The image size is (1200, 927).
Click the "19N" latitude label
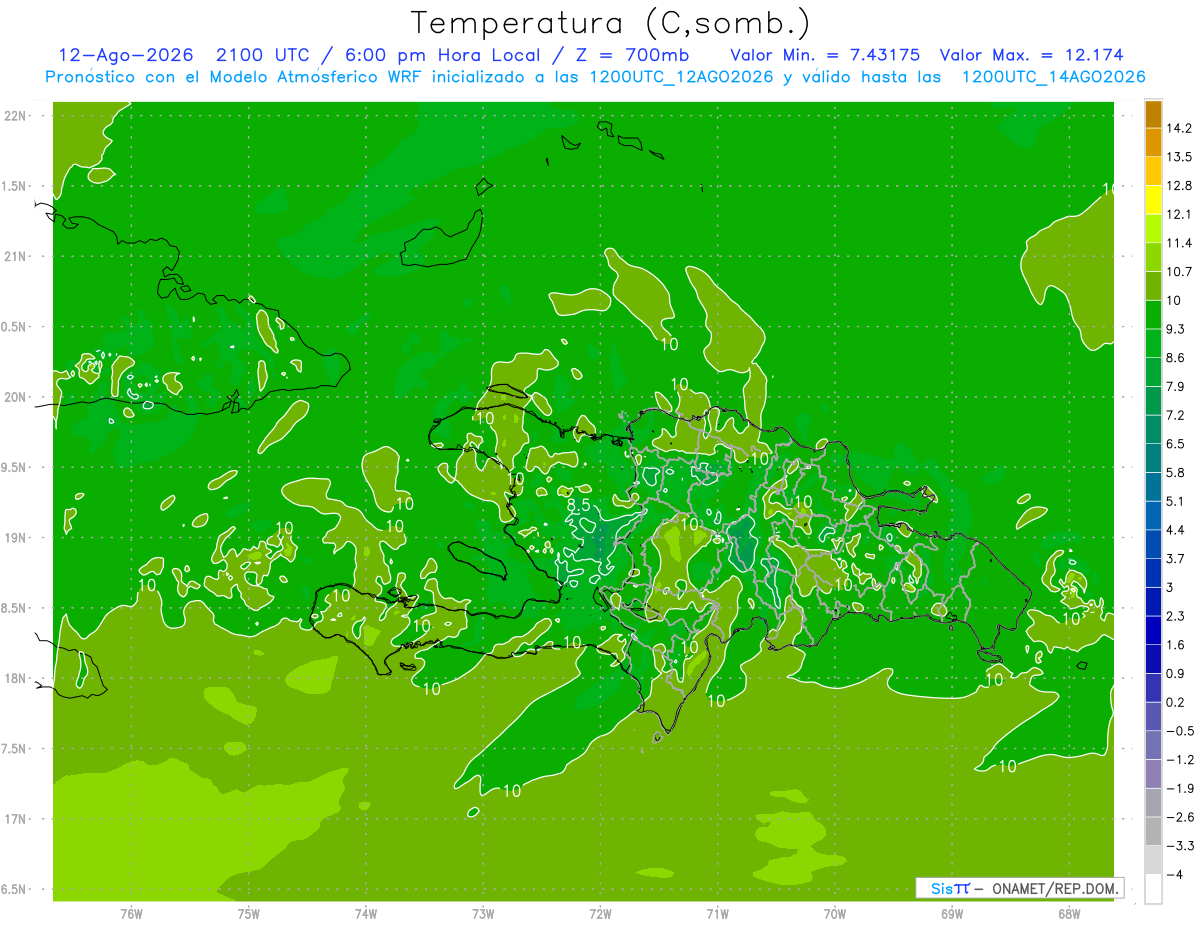click(x=15, y=538)
